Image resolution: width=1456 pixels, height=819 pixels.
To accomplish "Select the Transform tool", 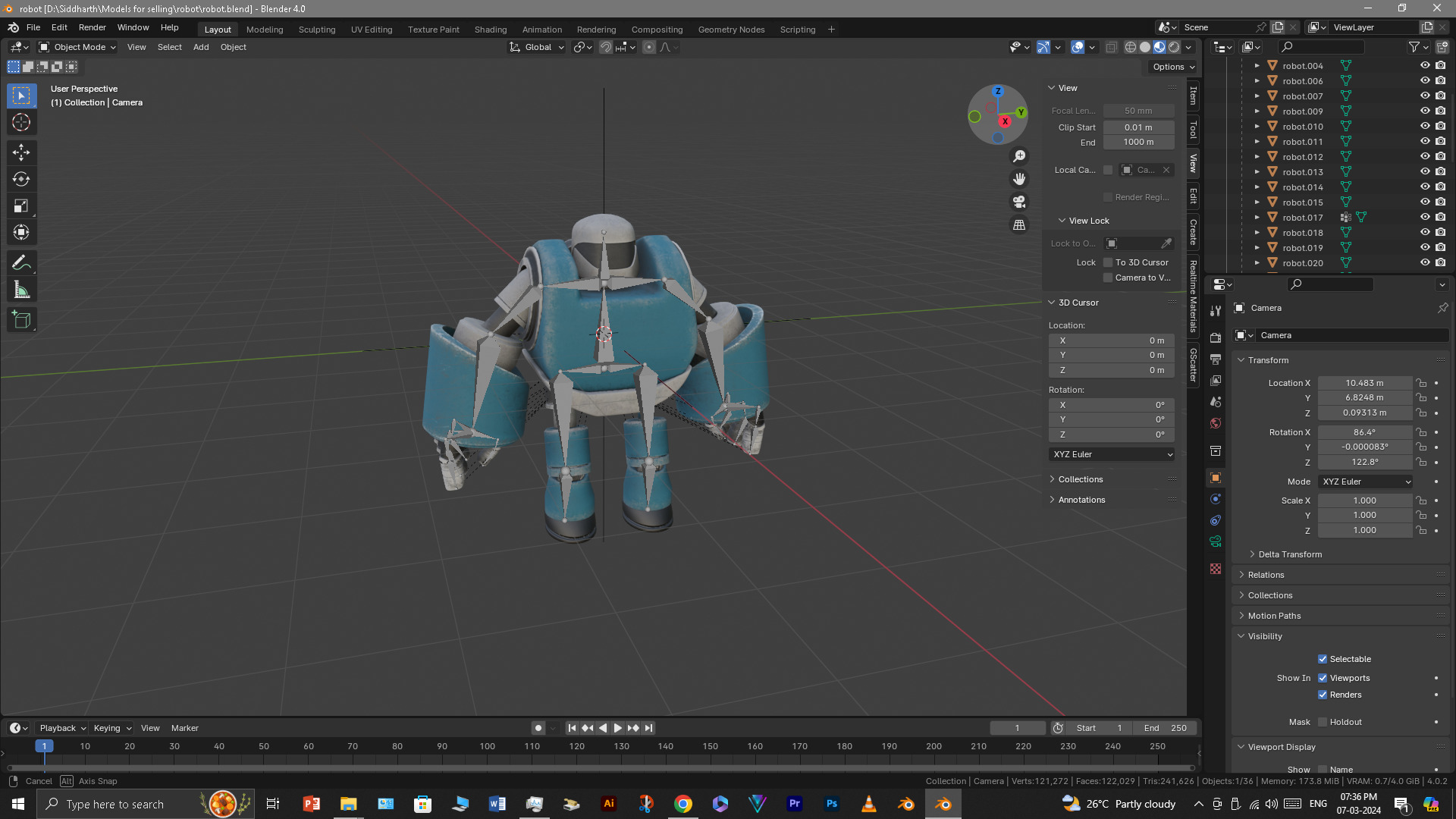I will (21, 232).
